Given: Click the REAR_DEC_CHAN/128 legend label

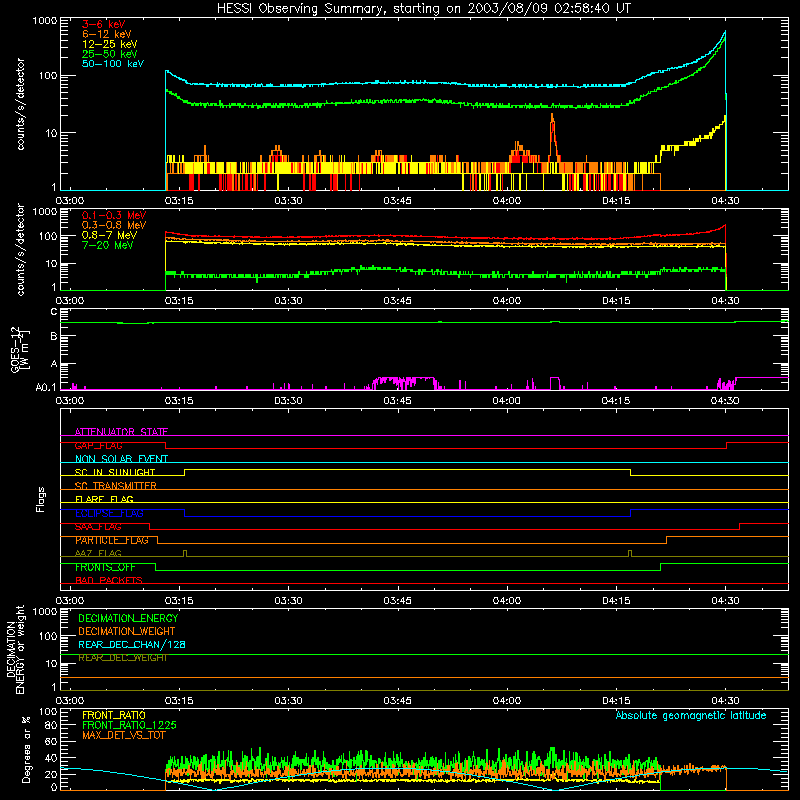Looking at the screenshot, I should click(132, 644).
